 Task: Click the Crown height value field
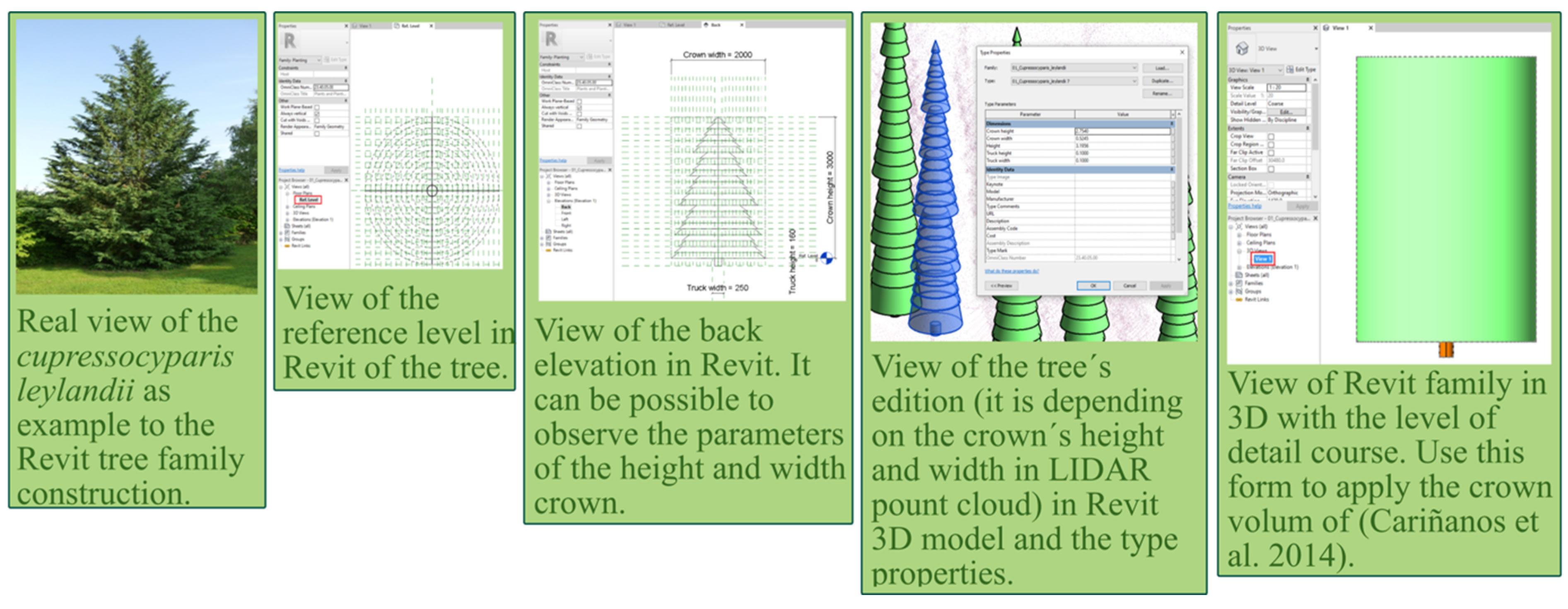click(1122, 131)
